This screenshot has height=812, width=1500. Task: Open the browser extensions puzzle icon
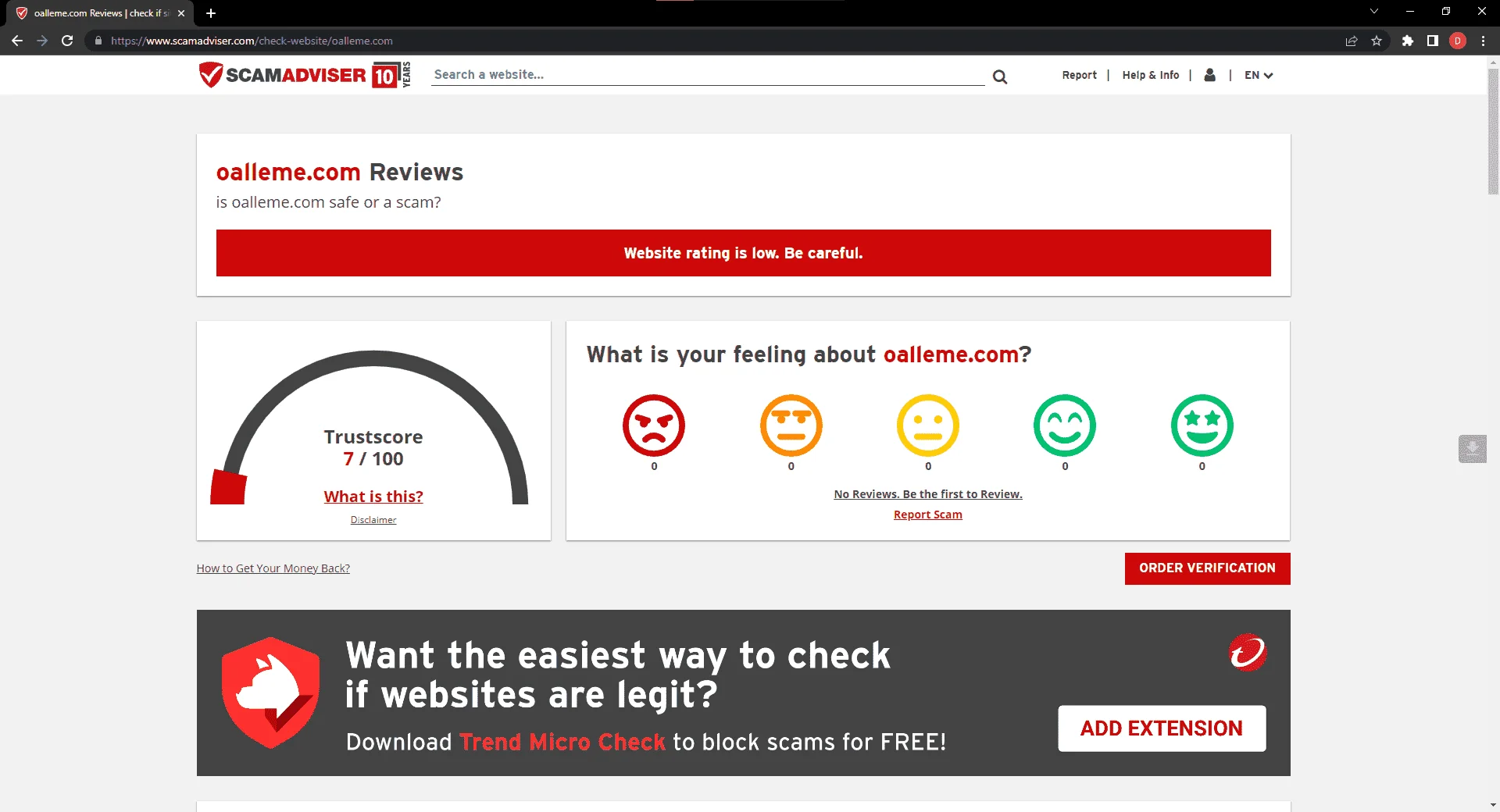(x=1408, y=41)
